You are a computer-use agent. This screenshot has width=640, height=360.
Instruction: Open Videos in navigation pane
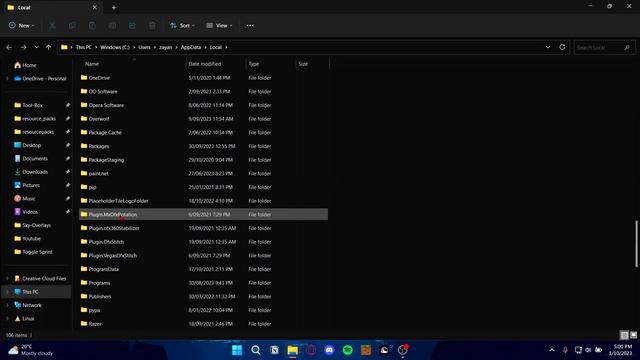point(26,212)
